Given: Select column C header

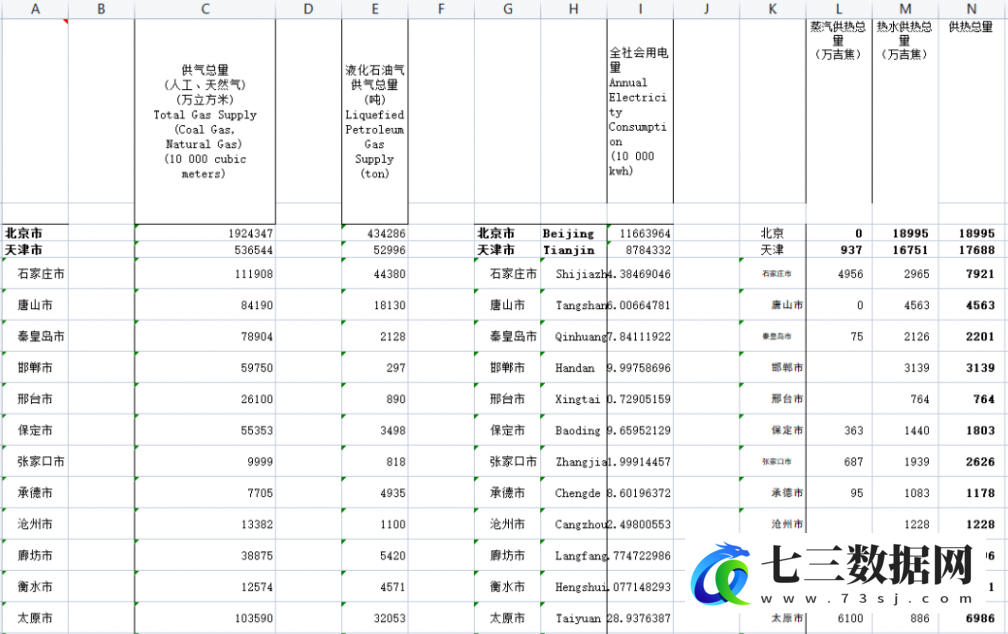Looking at the screenshot, I should click(x=205, y=9).
